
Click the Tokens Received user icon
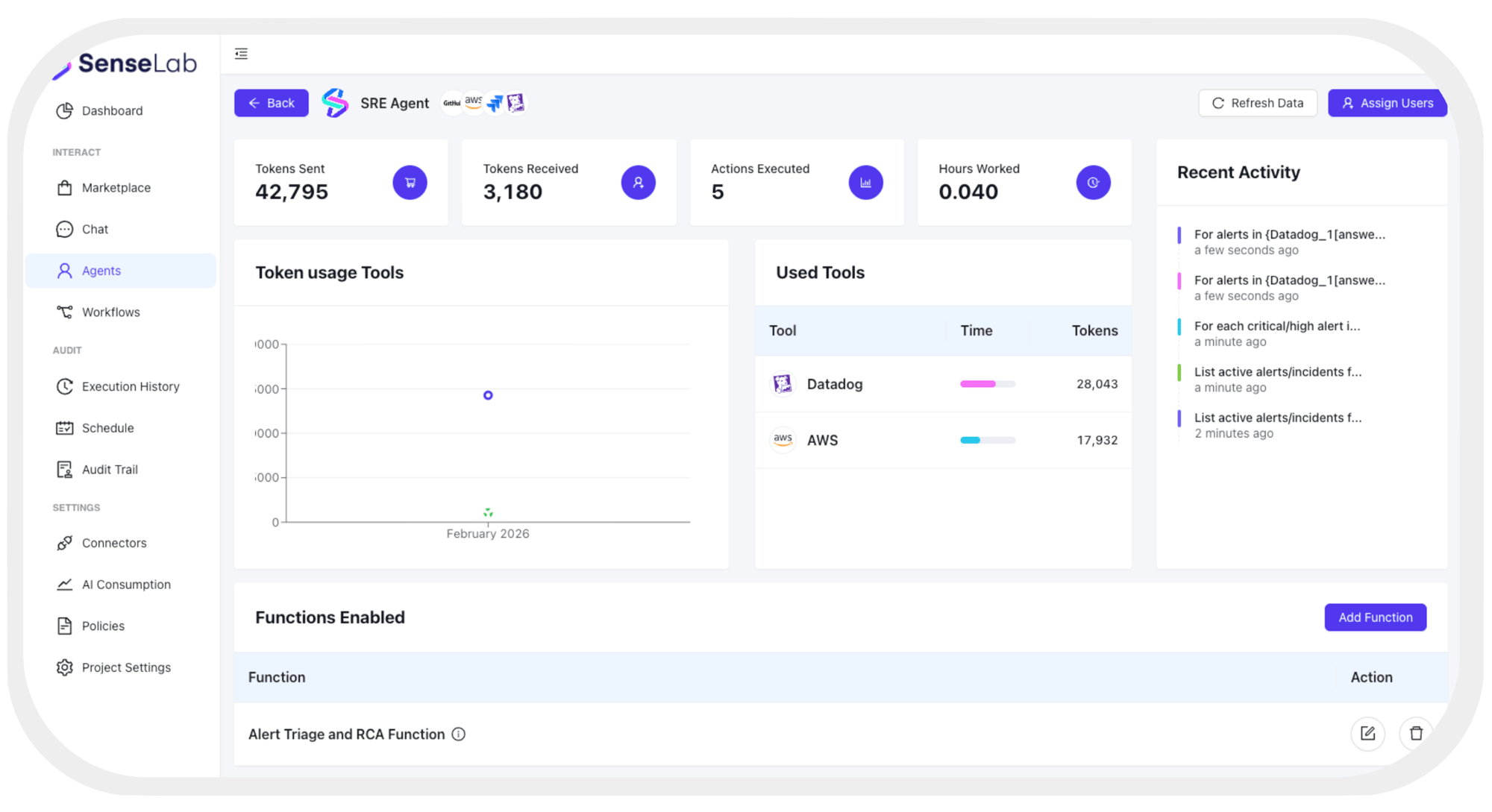[638, 183]
